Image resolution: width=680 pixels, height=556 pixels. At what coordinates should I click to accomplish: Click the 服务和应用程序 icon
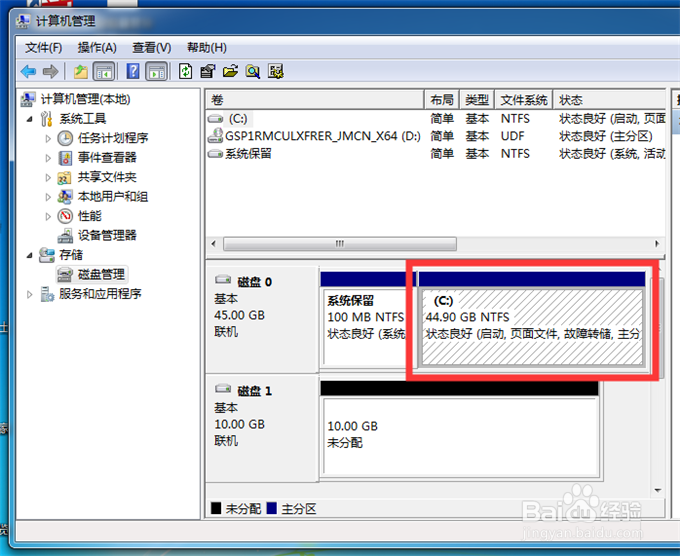(46, 294)
